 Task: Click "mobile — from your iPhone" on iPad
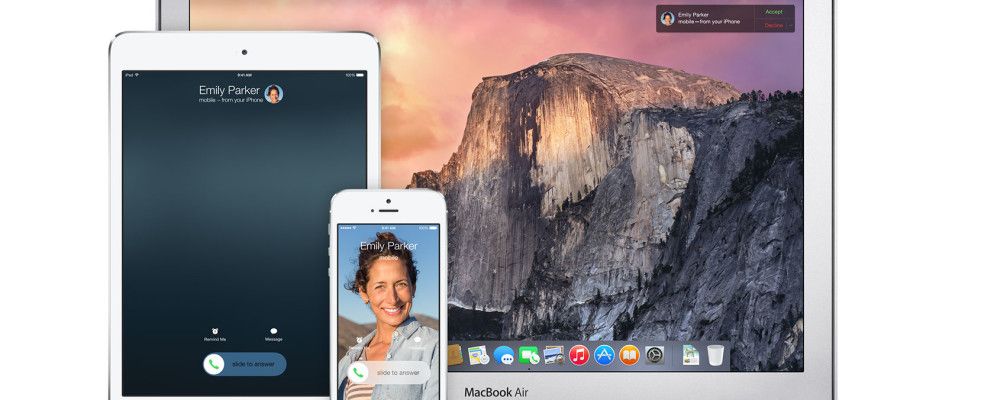point(231,100)
